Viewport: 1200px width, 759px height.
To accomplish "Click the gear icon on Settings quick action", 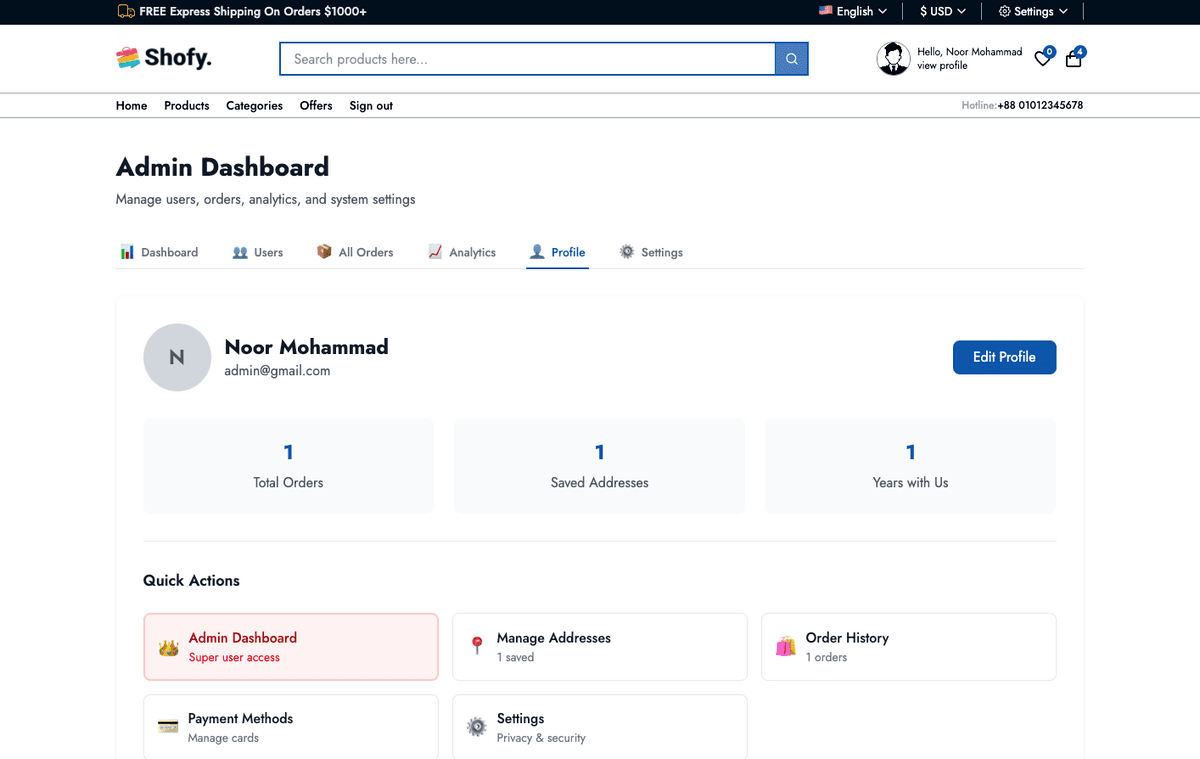I will pyautogui.click(x=477, y=727).
